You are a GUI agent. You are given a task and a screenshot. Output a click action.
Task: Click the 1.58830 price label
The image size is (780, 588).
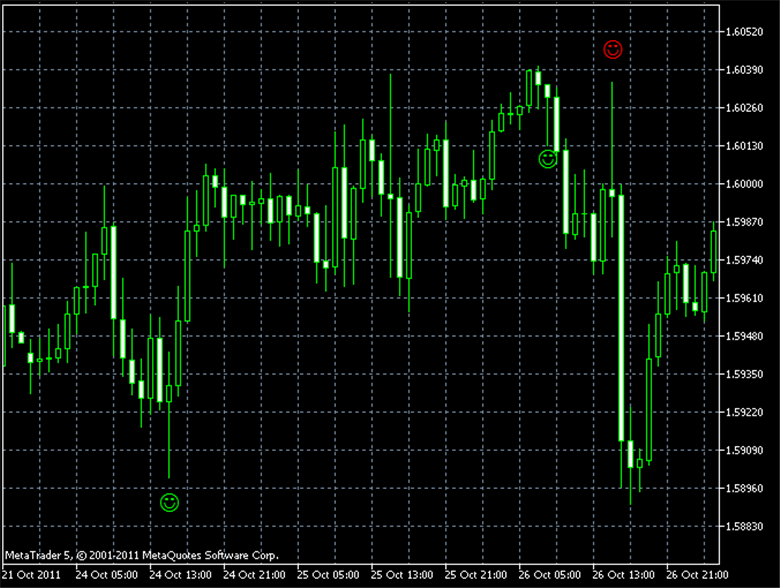[x=744, y=526]
